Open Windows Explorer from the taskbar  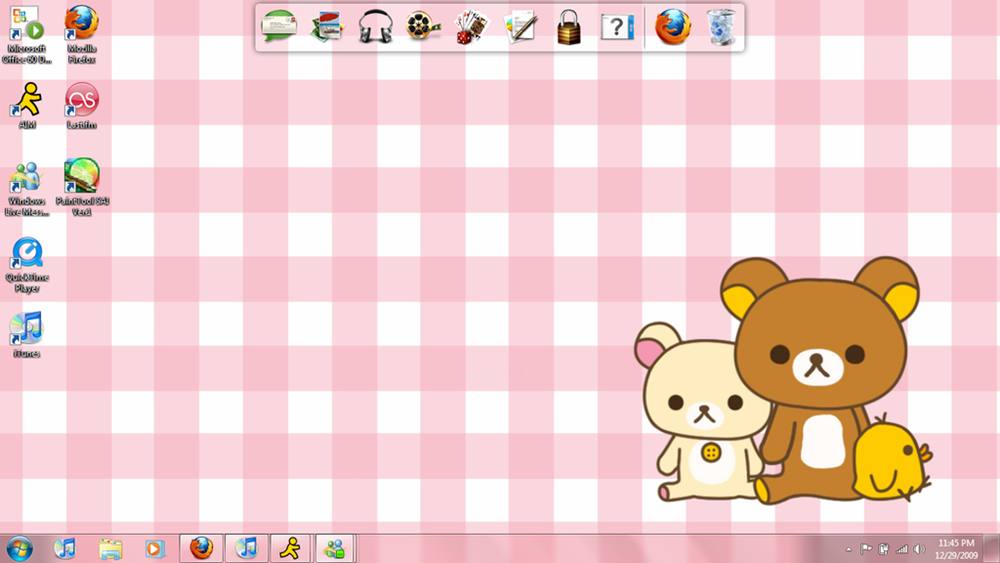110,548
